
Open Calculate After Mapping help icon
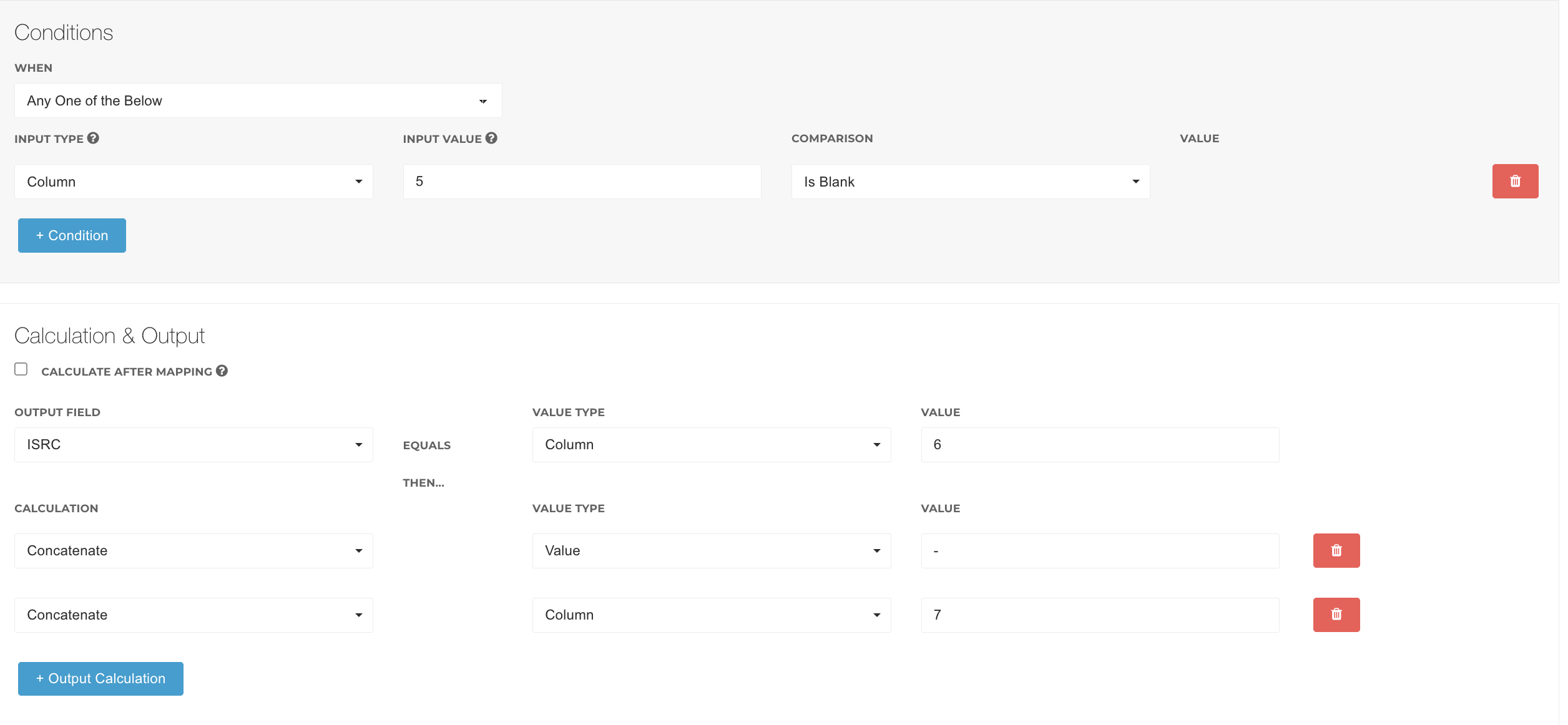click(222, 371)
